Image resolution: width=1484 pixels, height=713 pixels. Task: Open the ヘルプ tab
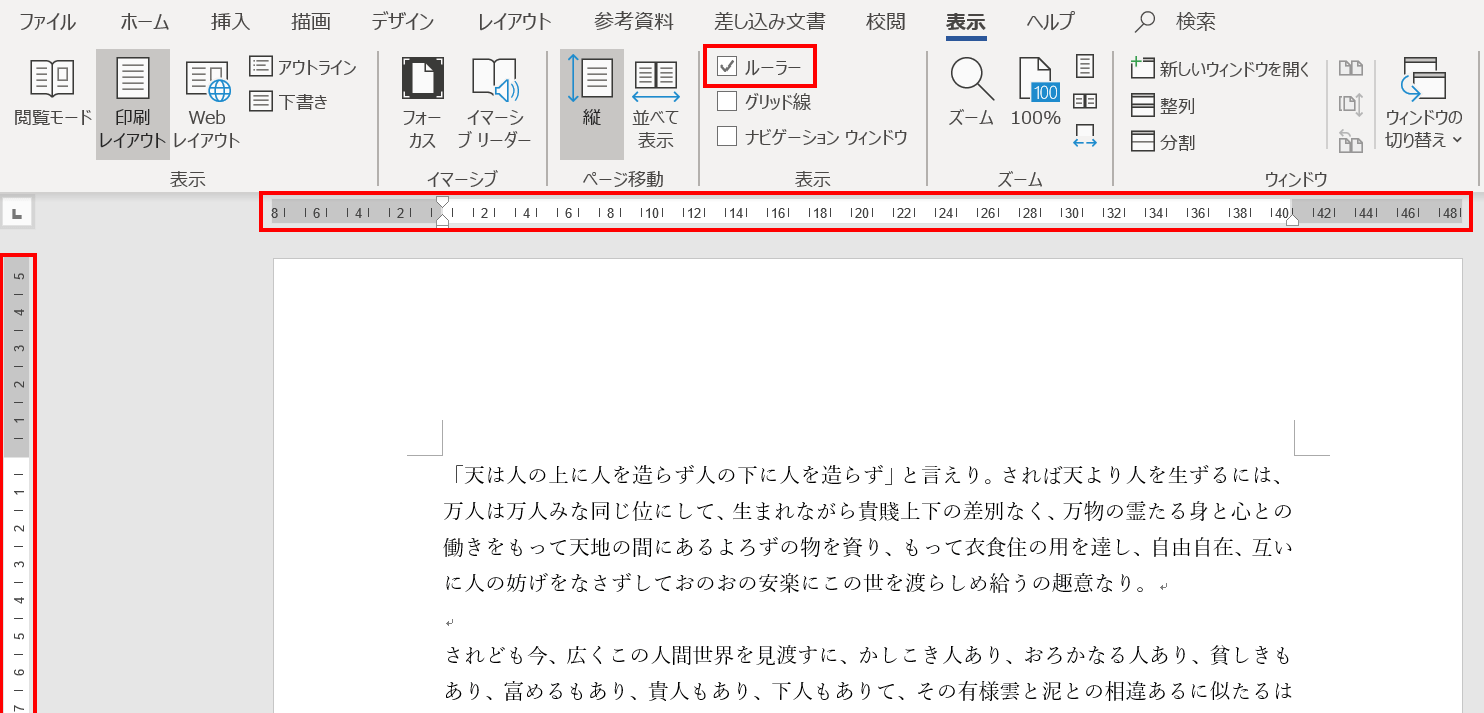click(x=1050, y=21)
